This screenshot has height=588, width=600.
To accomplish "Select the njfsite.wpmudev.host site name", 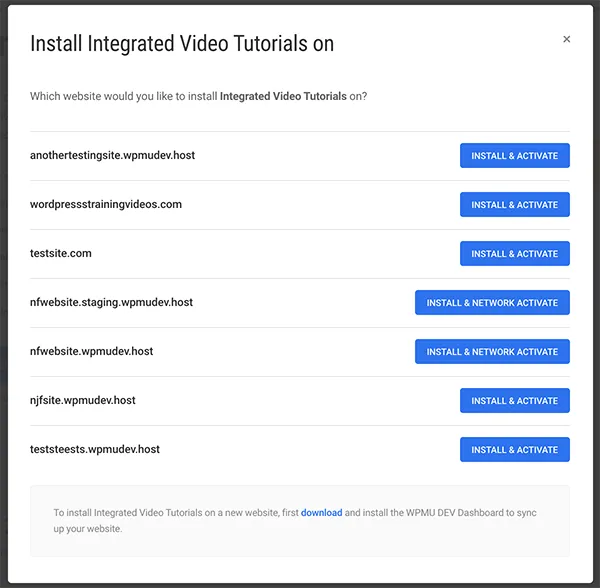I will (x=83, y=401).
